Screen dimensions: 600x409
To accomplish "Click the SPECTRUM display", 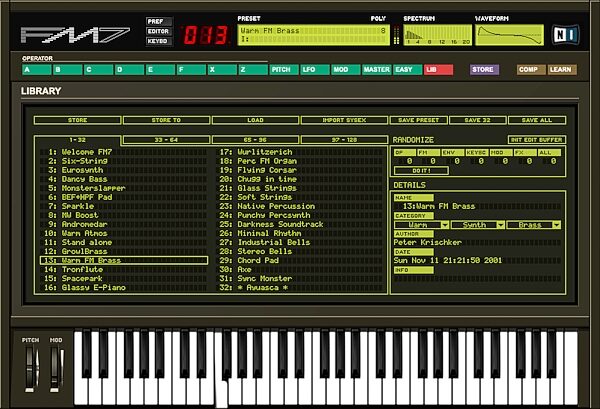I will pos(437,35).
